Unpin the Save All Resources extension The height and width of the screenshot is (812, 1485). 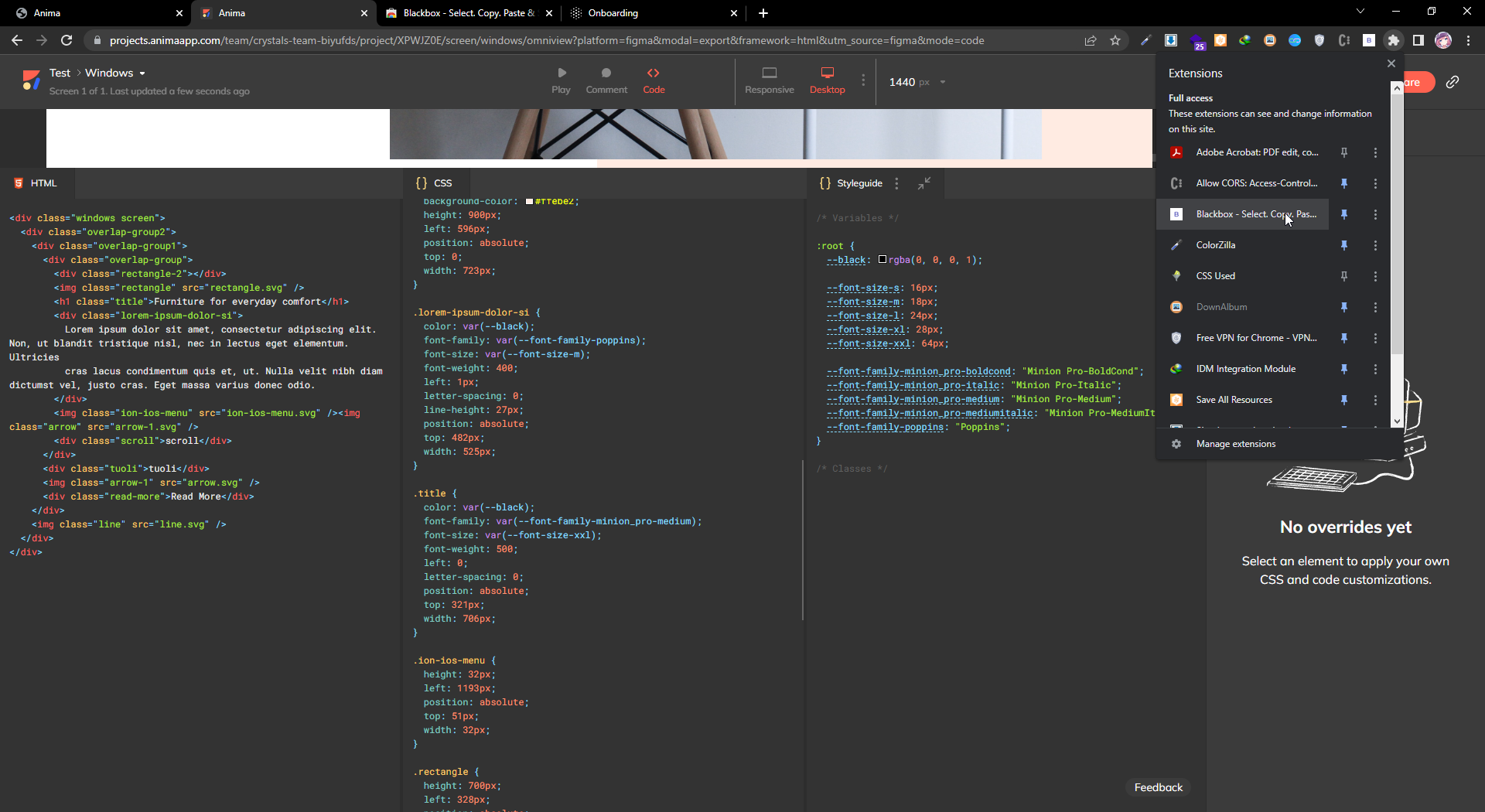pyautogui.click(x=1344, y=400)
